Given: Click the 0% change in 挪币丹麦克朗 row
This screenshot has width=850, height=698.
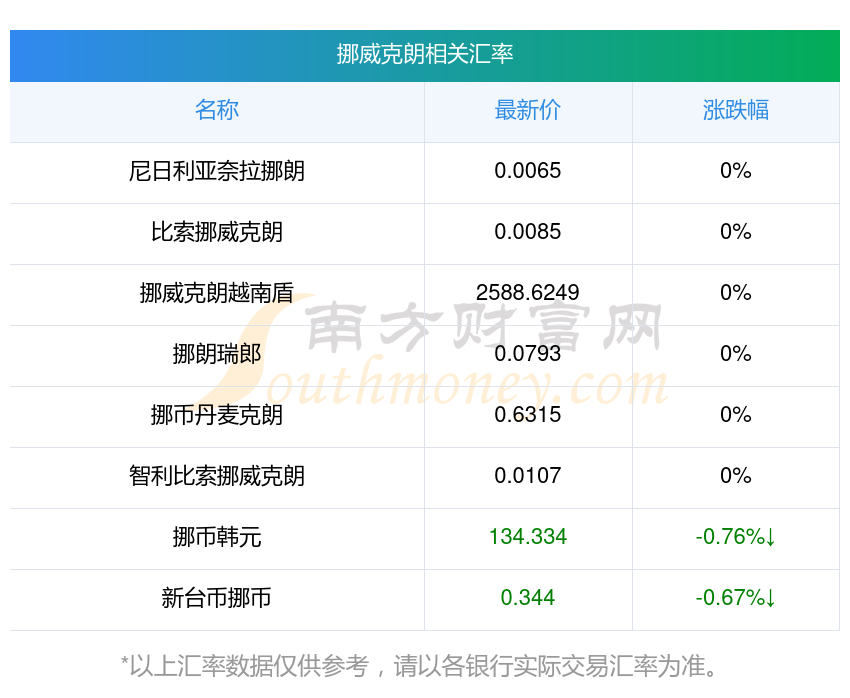Looking at the screenshot, I should tap(736, 415).
